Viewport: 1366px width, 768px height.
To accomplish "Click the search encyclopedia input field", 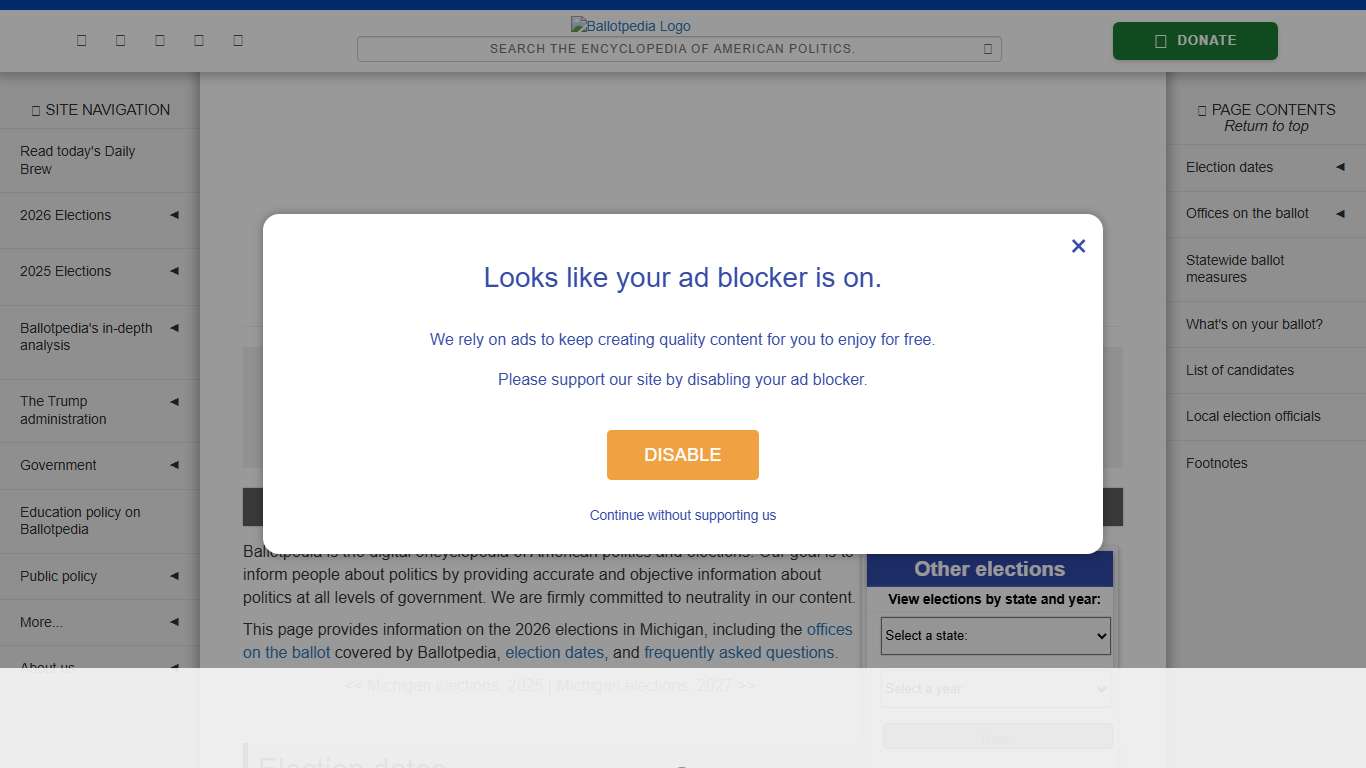I will pos(672,49).
